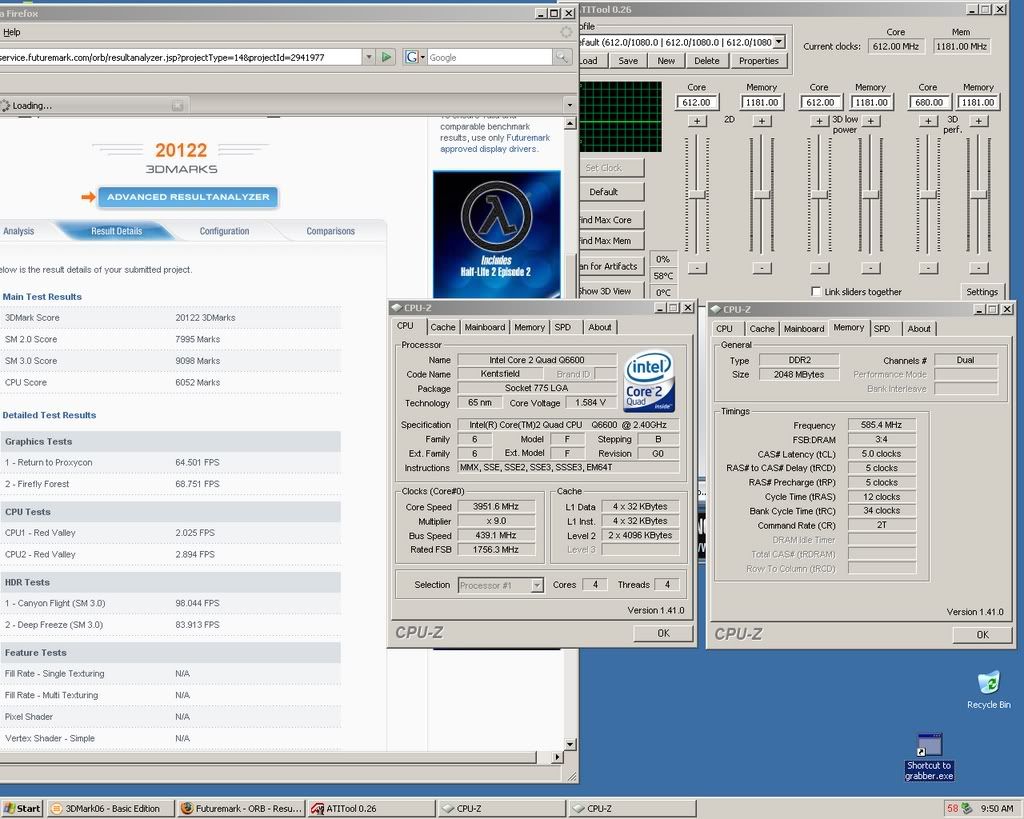
Task: Click the 3D perf. Core clock field showing 680.00
Action: pos(929,103)
